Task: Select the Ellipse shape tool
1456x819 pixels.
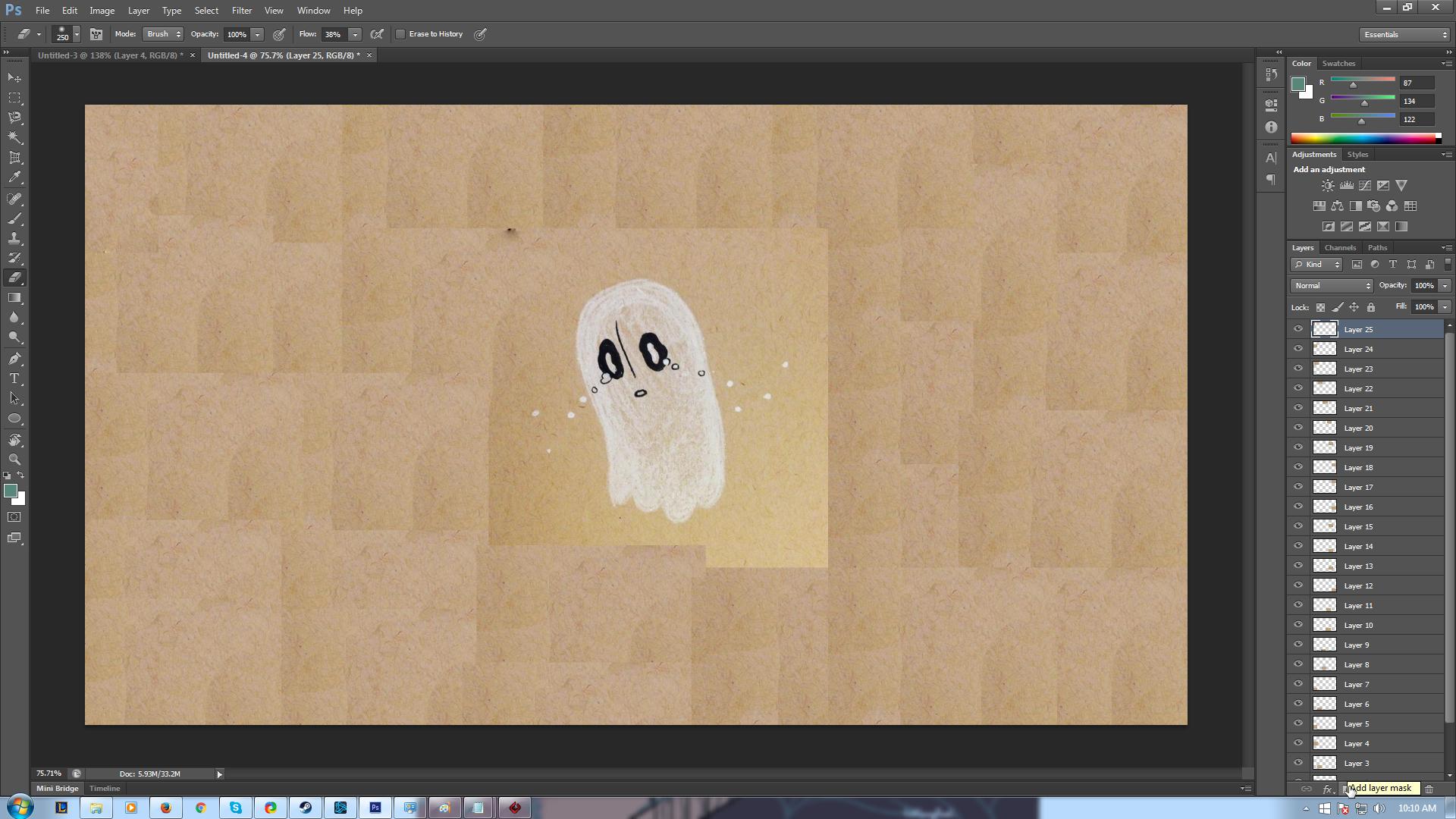Action: tap(14, 419)
